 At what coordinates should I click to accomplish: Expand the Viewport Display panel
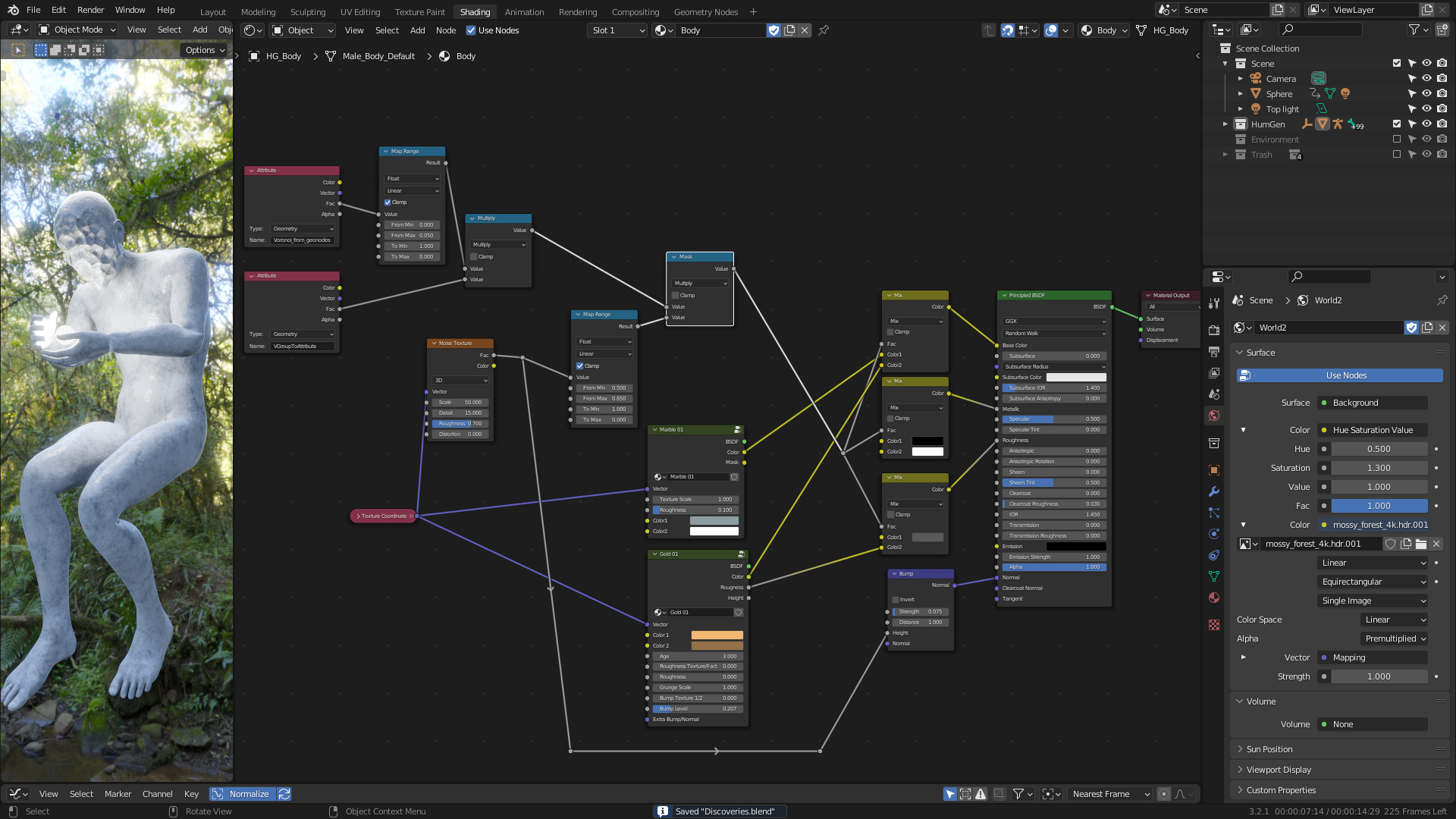1279,770
